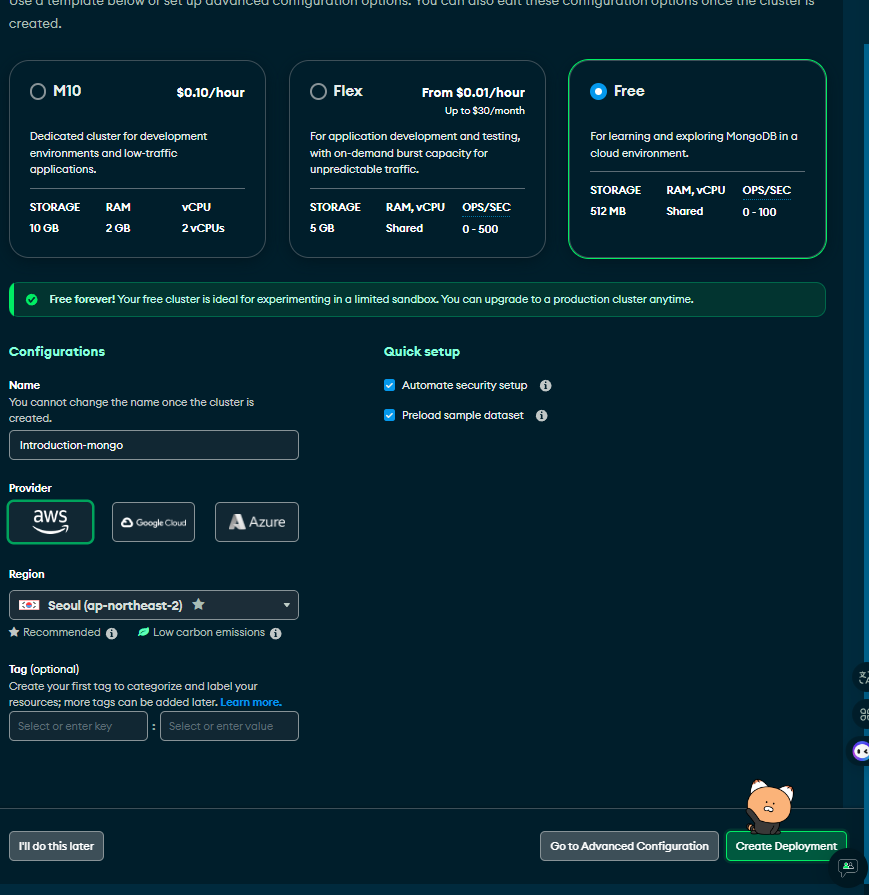
Task: Click the Quick setup heading
Action: coord(422,352)
